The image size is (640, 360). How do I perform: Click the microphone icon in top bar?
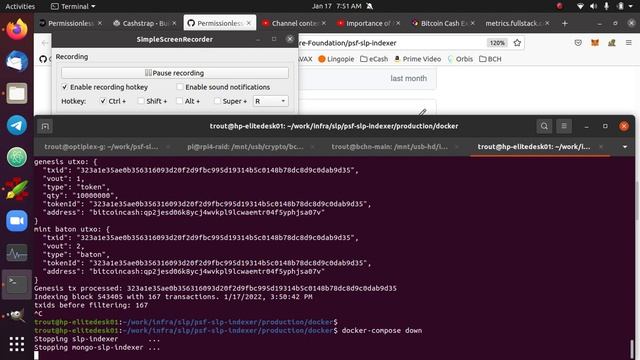607,6
